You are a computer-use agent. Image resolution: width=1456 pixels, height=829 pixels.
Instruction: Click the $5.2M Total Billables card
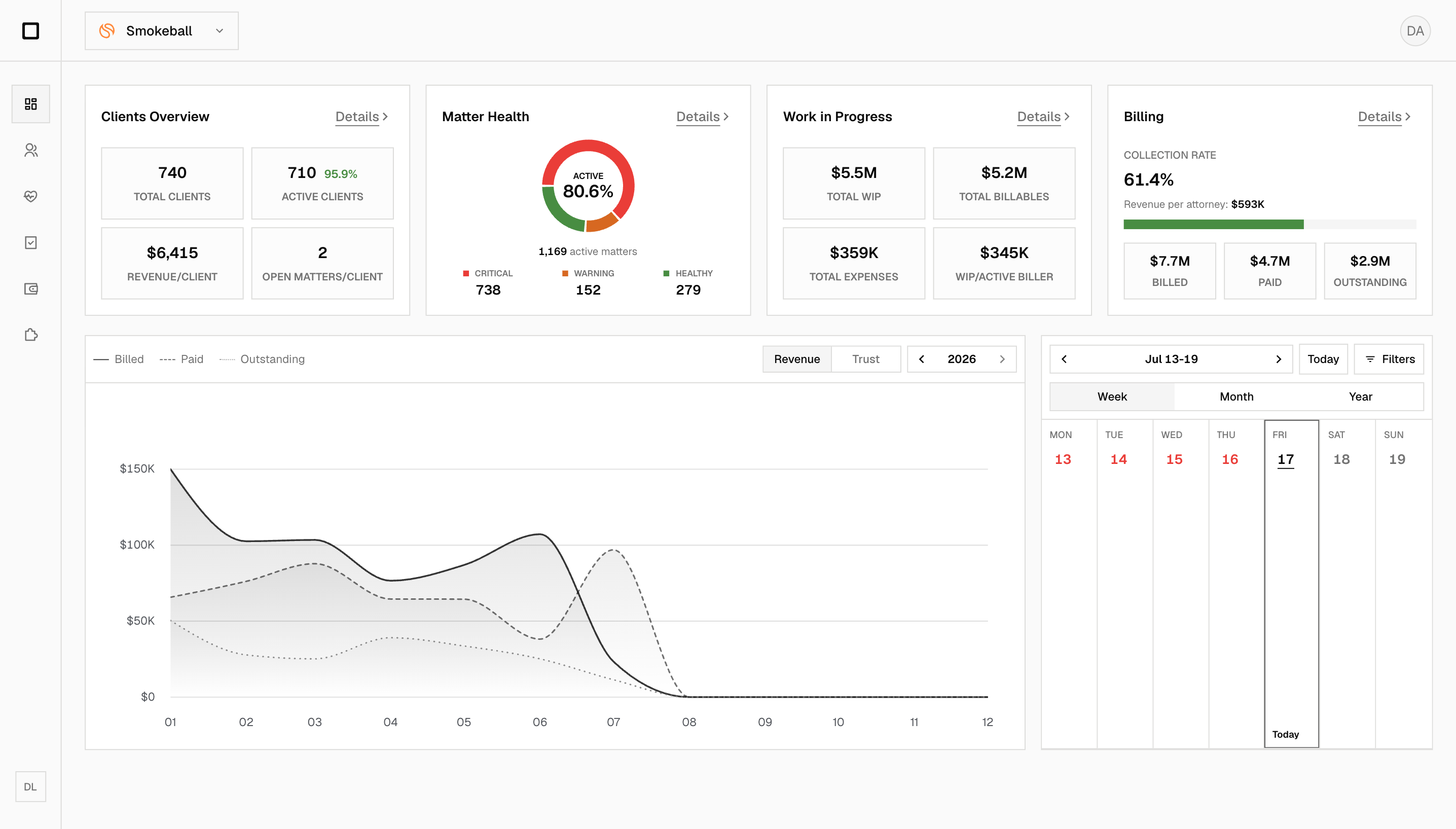pyautogui.click(x=1004, y=184)
